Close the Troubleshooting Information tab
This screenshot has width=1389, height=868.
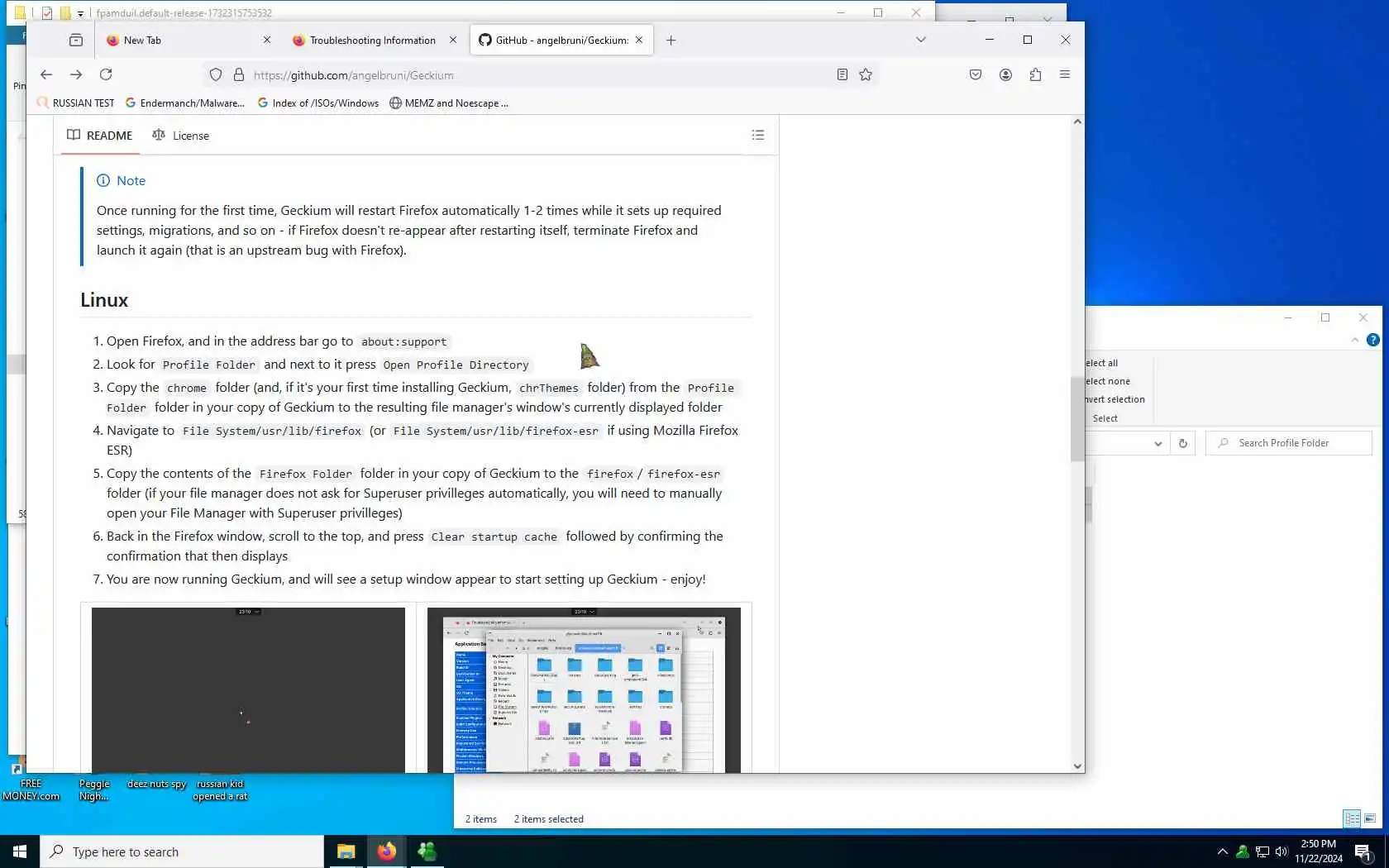453,40
